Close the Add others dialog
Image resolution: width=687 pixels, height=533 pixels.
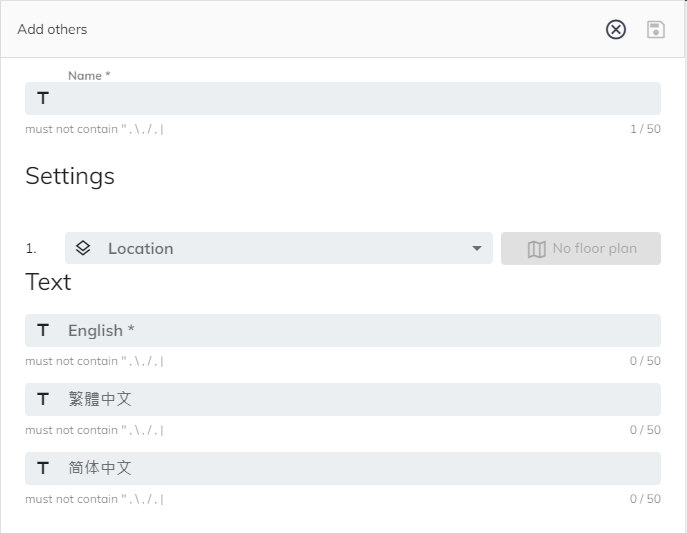point(616,29)
